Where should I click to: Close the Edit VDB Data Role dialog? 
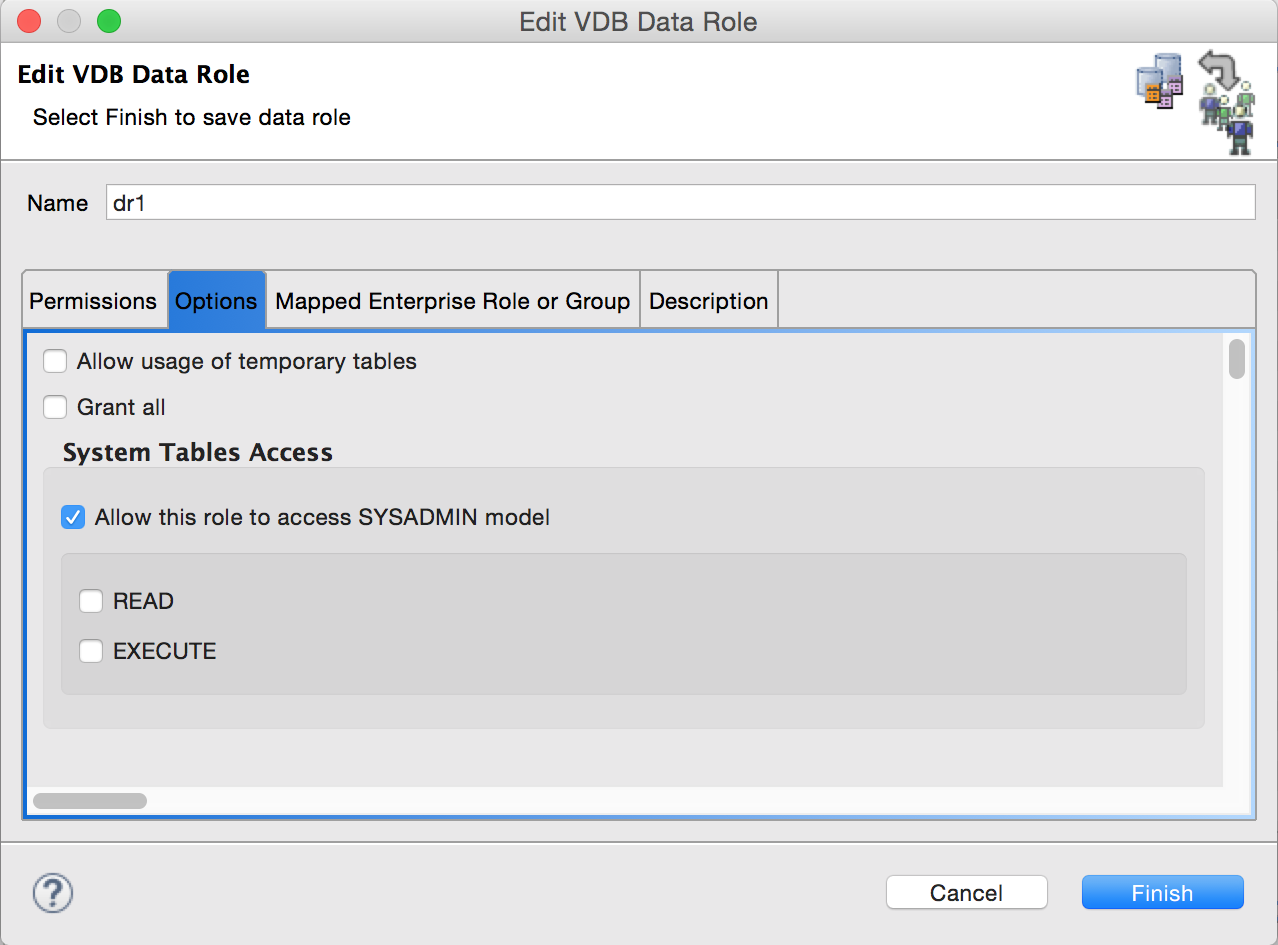[x=27, y=20]
